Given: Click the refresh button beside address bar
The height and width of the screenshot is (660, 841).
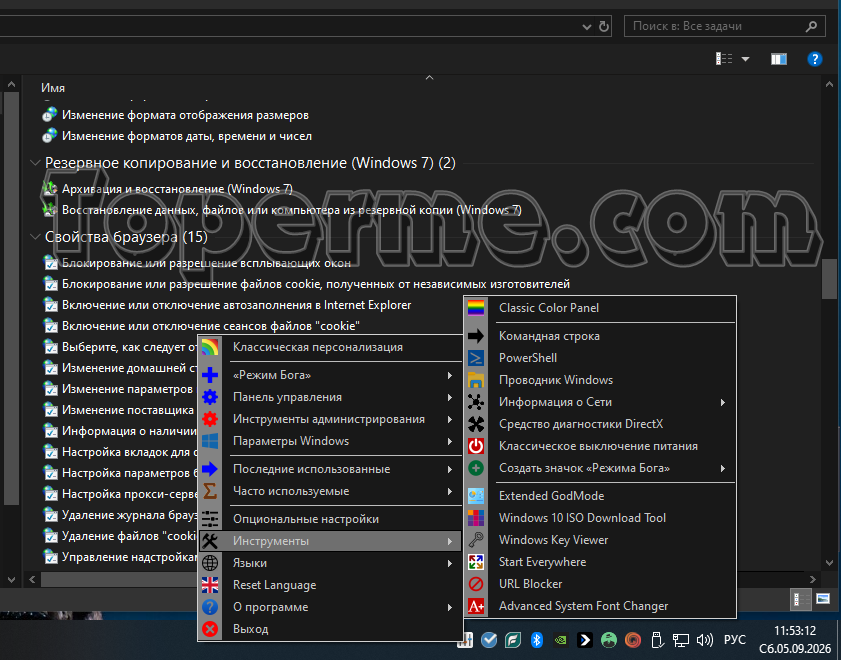Looking at the screenshot, I should pos(604,26).
